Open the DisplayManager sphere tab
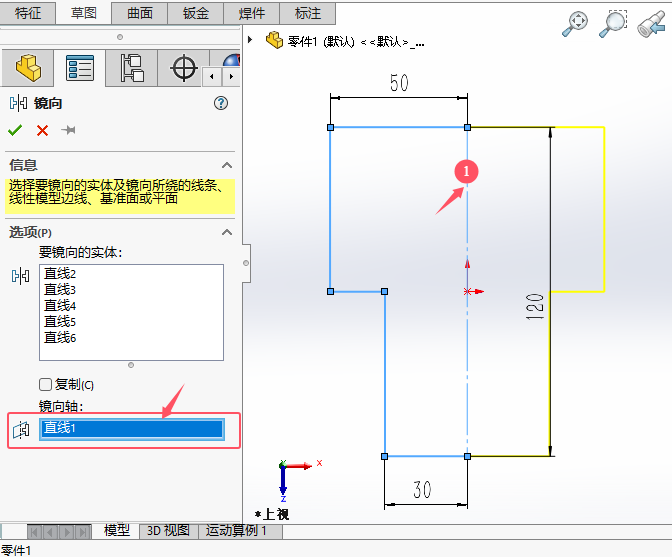This screenshot has height=557, width=672. (231, 59)
